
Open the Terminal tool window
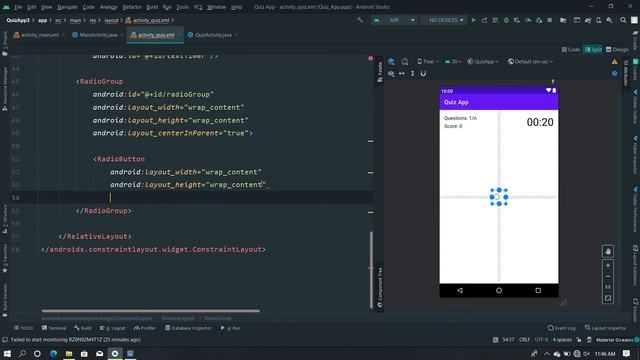(x=54, y=328)
